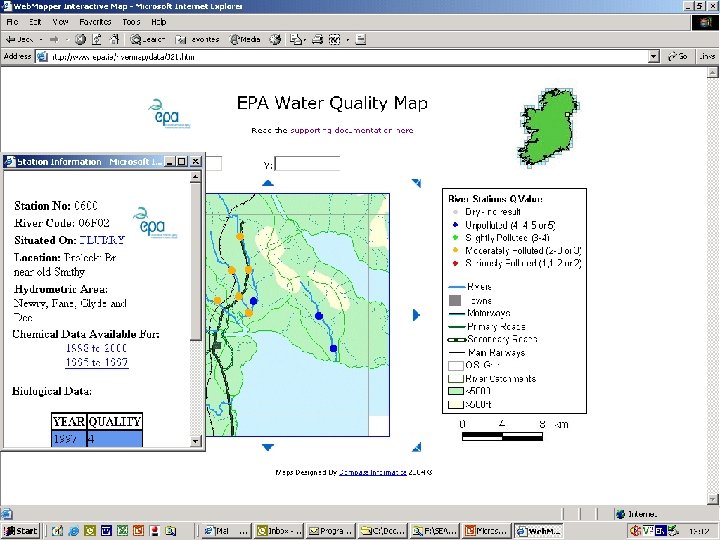The width and height of the screenshot is (720, 540).
Task: Follow the FLURRY river link
Action: click(x=102, y=240)
